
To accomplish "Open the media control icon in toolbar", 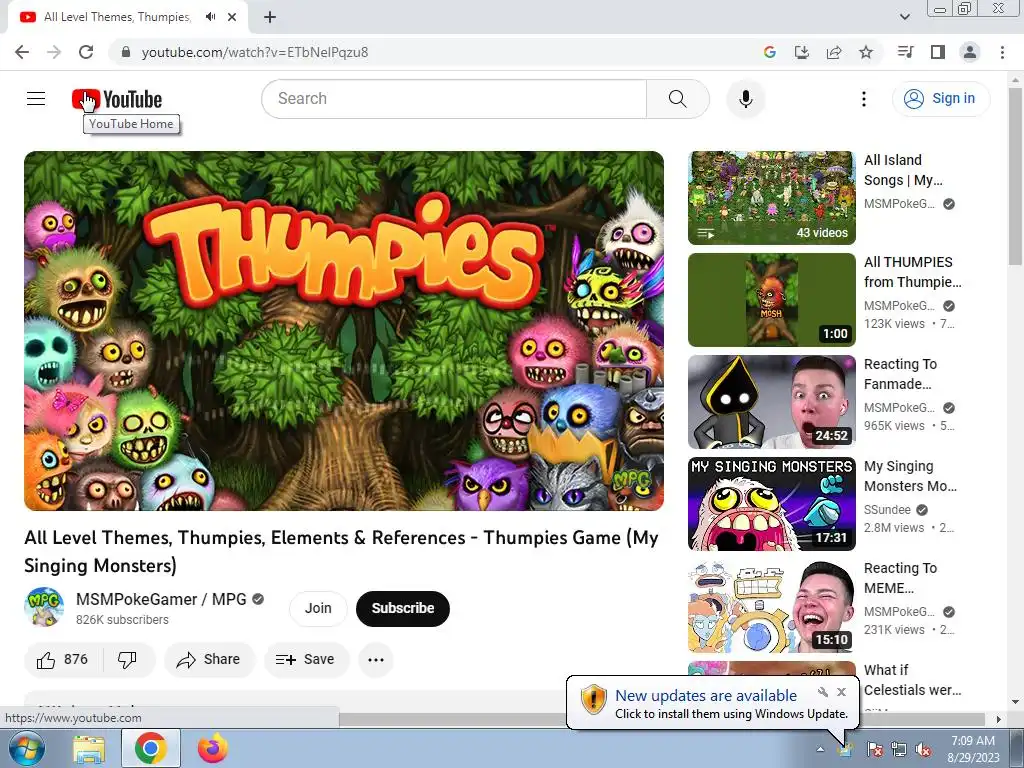I will coord(905,52).
